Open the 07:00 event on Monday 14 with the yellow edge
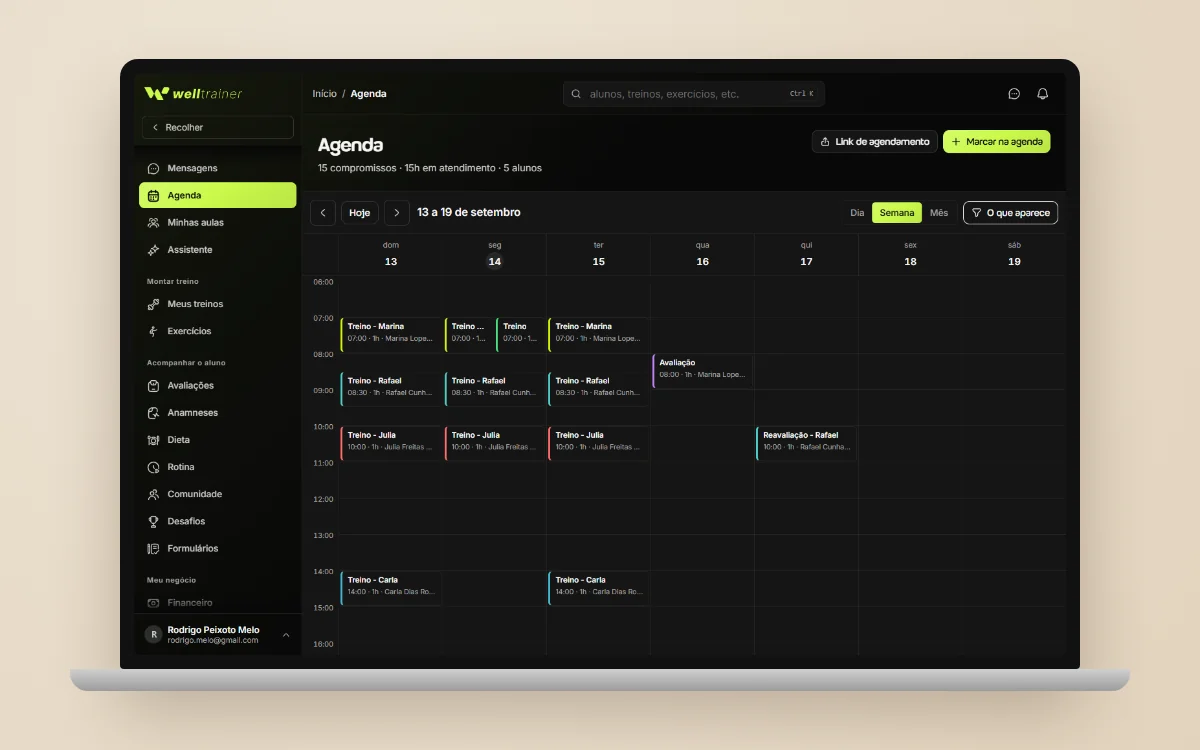Screen dimensions: 1200x750 pyautogui.click(x=469, y=335)
